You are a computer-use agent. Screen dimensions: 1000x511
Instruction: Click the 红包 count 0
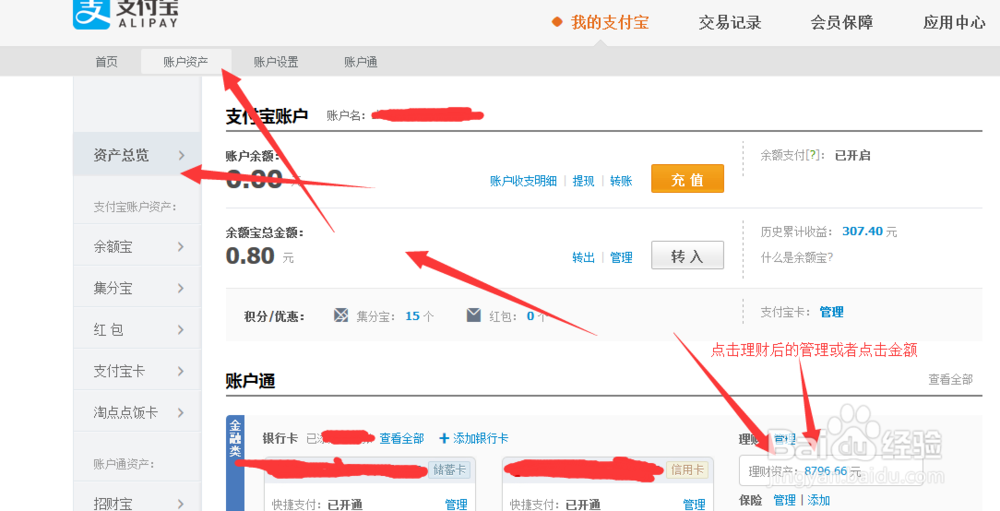[530, 316]
